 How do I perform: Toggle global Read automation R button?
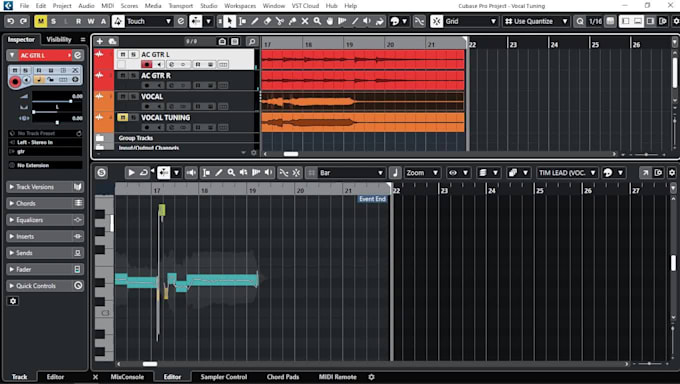point(78,21)
